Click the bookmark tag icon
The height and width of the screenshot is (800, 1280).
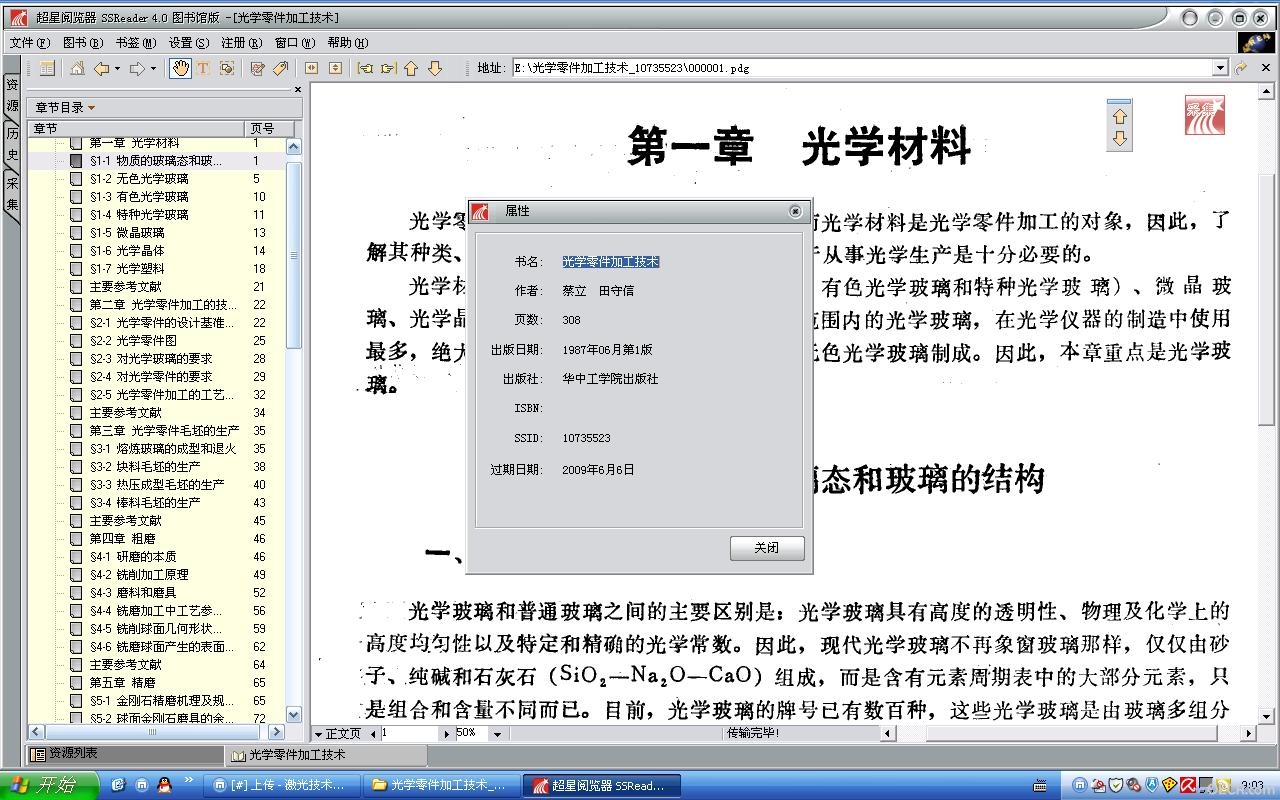click(281, 68)
